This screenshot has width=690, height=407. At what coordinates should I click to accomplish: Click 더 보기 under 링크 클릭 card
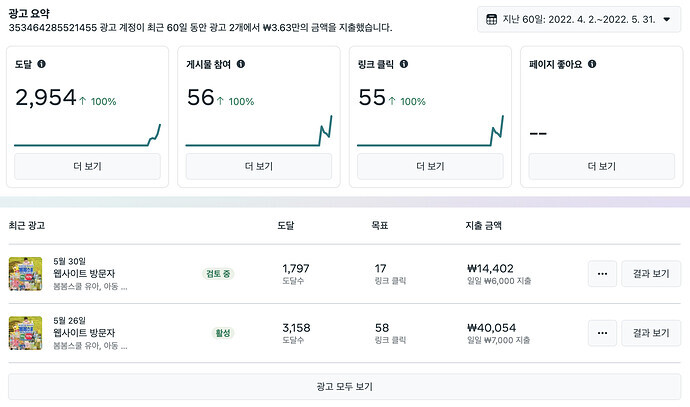point(430,166)
